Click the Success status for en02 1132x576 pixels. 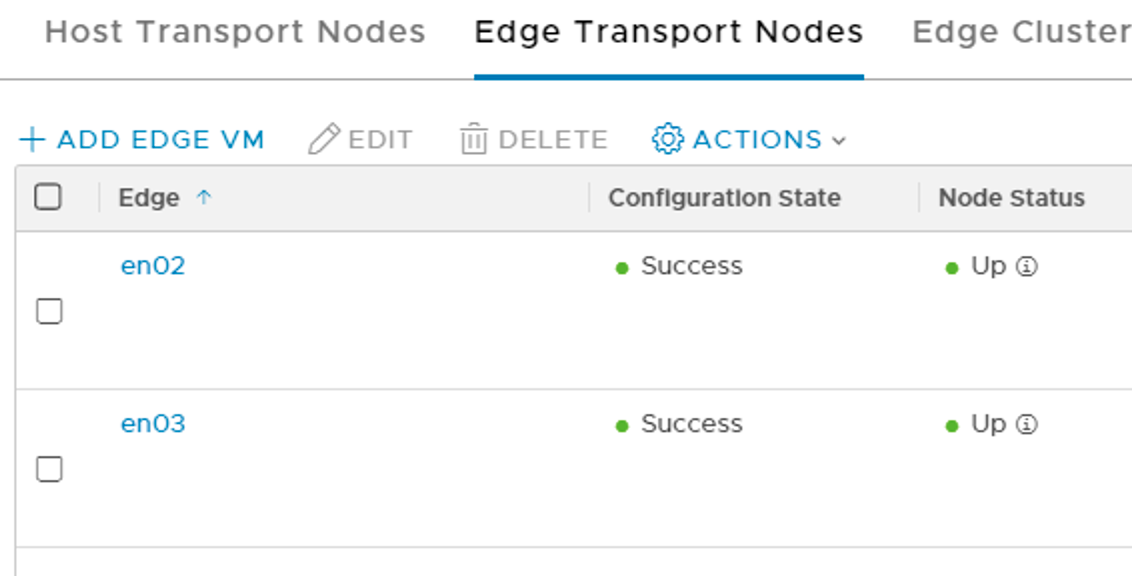[x=691, y=267]
